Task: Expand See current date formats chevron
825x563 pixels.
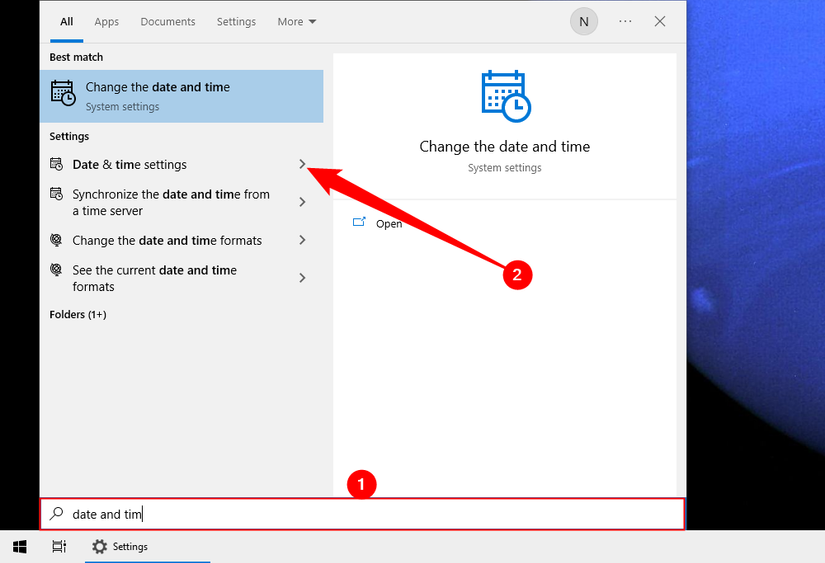Action: 302,278
